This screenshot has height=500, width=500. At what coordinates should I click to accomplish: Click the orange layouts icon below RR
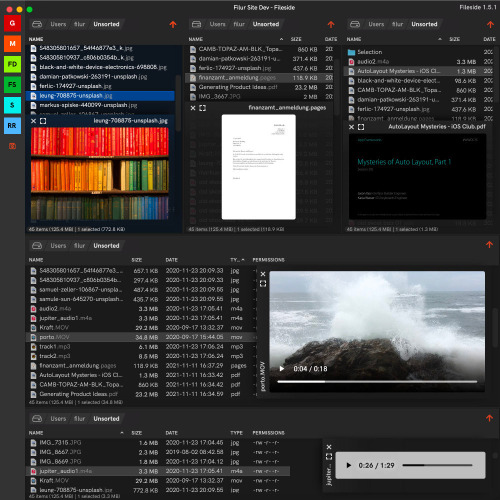click(x=12, y=146)
